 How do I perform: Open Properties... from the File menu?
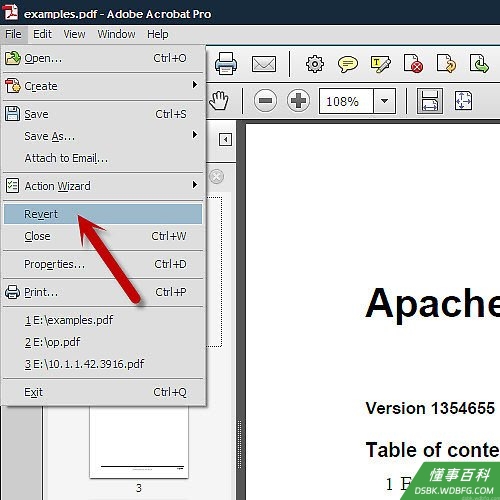[x=103, y=264]
